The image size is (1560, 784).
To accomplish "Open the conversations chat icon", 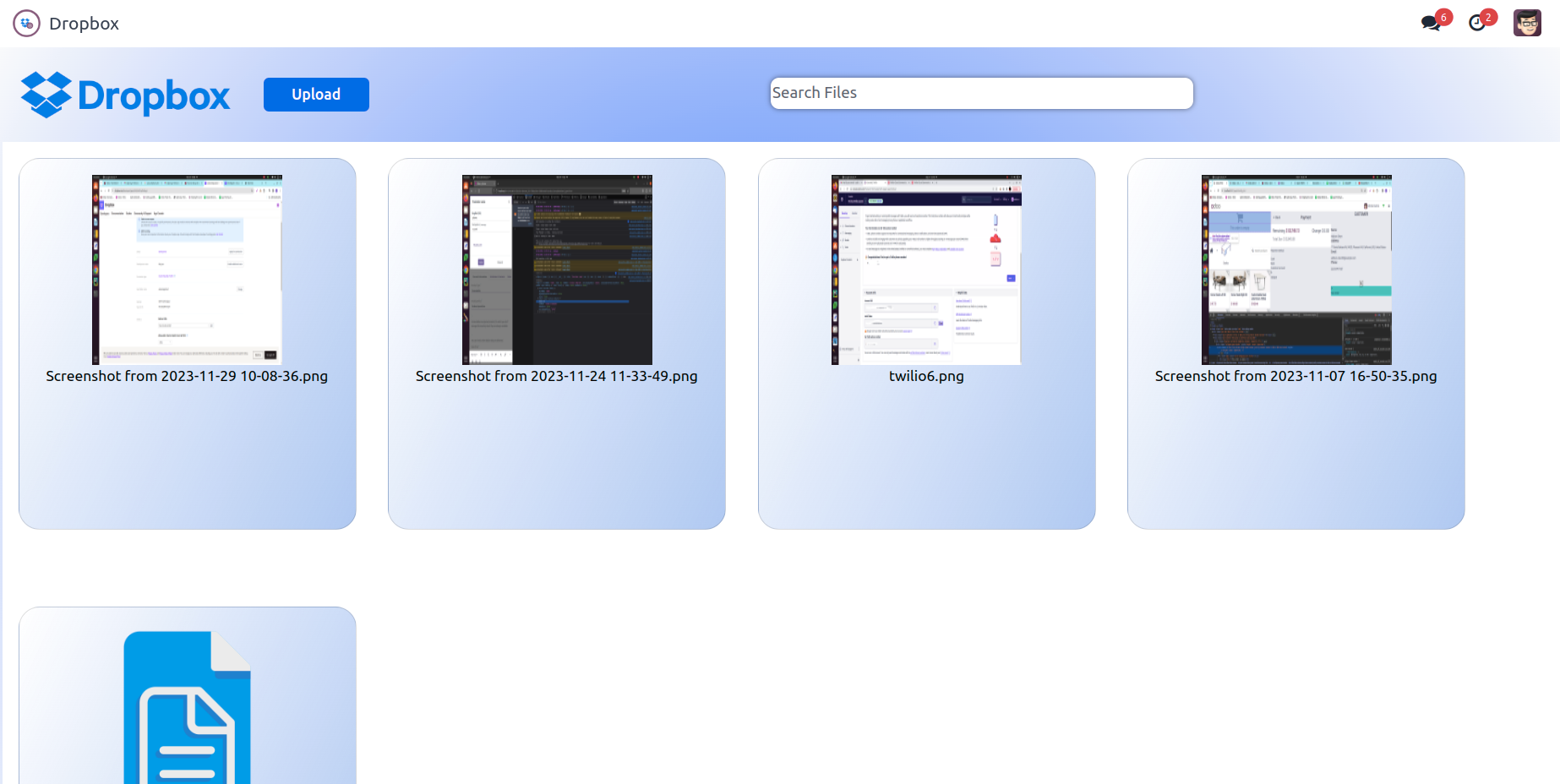I will click(1431, 23).
